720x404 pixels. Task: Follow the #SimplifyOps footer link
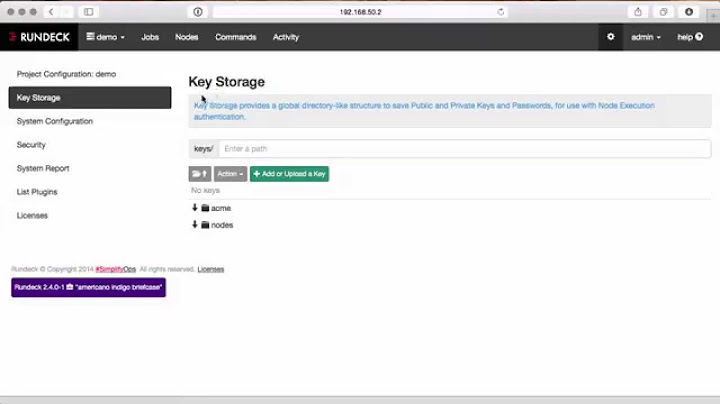point(116,269)
